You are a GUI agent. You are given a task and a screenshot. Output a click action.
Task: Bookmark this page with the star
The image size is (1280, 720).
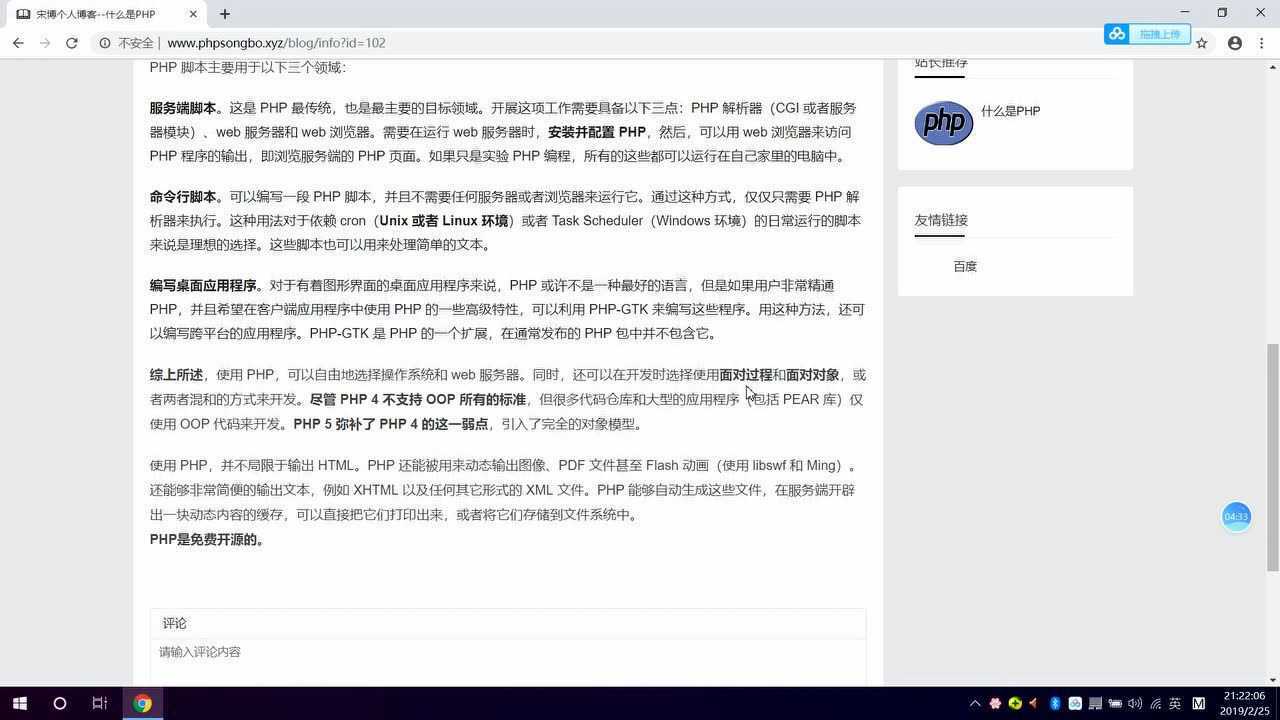(1202, 43)
